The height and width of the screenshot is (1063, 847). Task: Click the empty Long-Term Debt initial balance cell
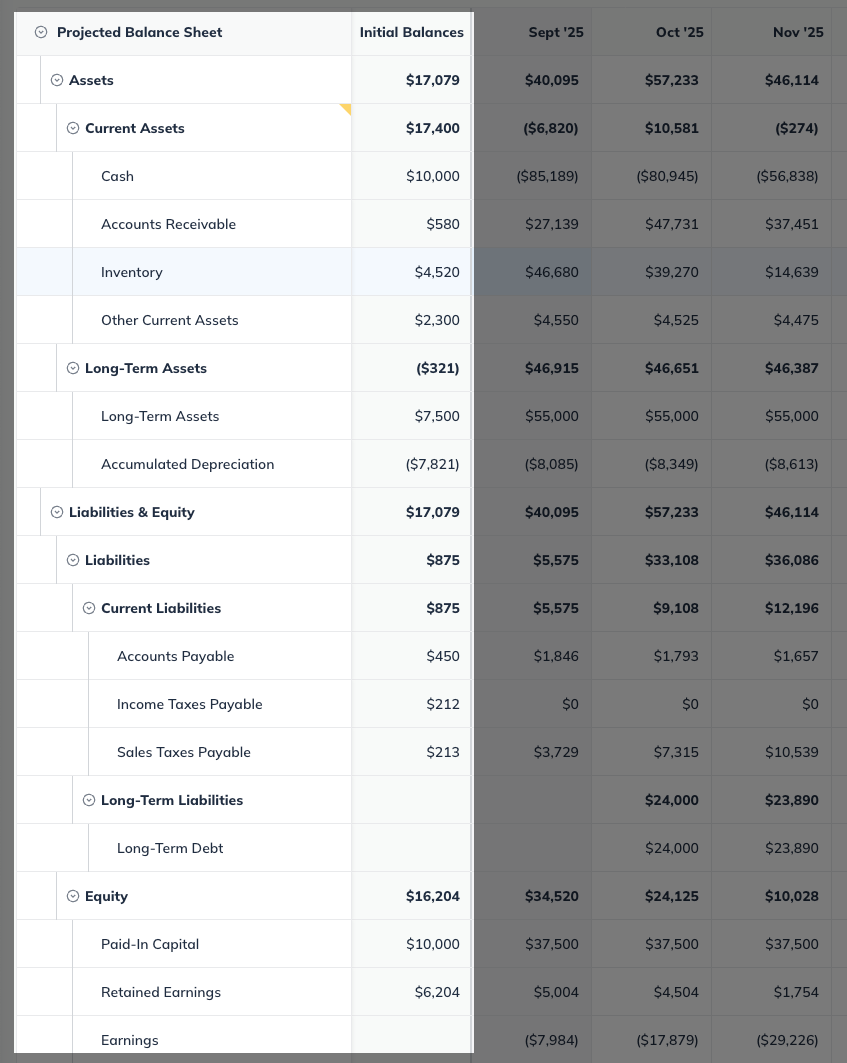[x=411, y=848]
